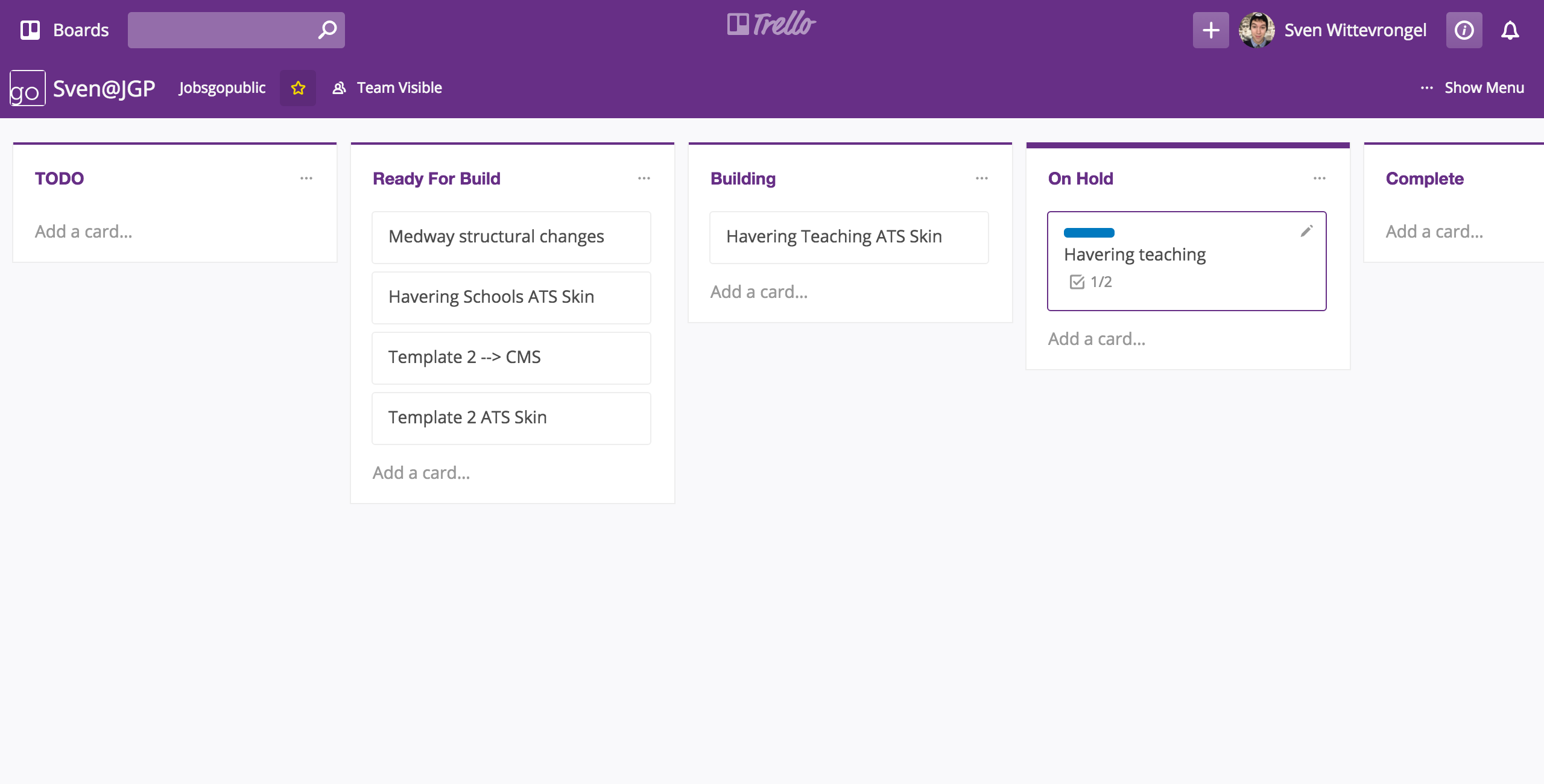Click the checklist 1/2 badge
This screenshot has width=1544, height=784.
tap(1090, 282)
